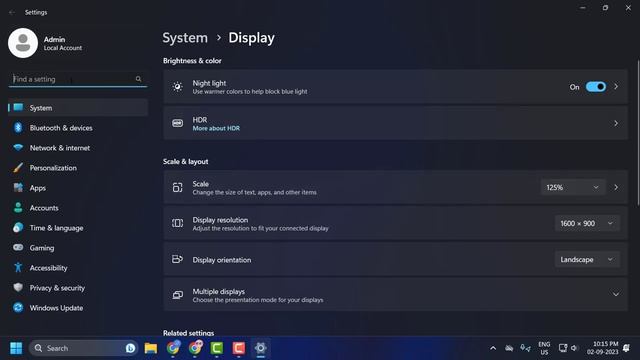Select System in the sidebar
Screen dimensions: 640x360
[78, 108]
